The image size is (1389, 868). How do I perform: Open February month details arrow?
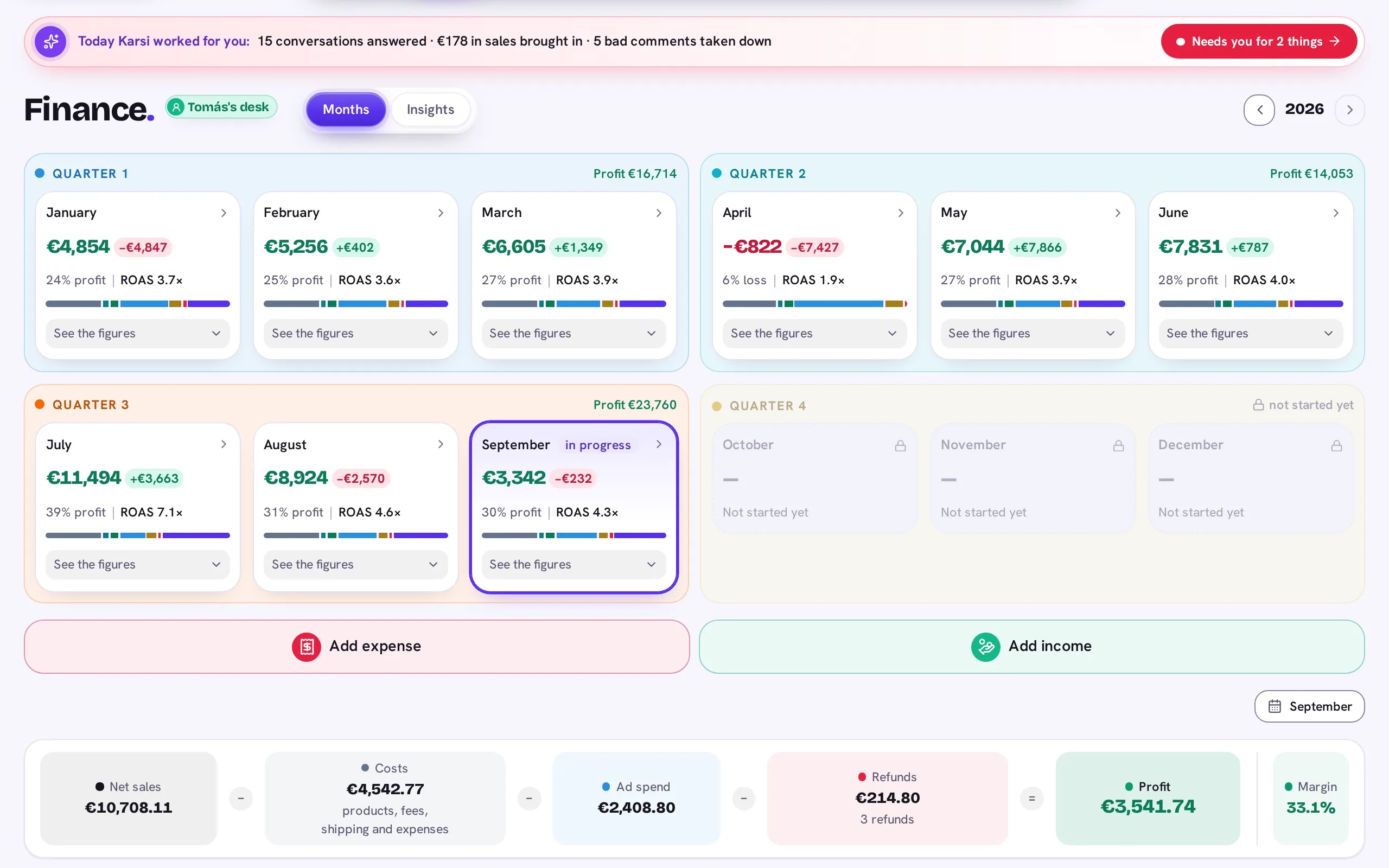pyautogui.click(x=441, y=213)
